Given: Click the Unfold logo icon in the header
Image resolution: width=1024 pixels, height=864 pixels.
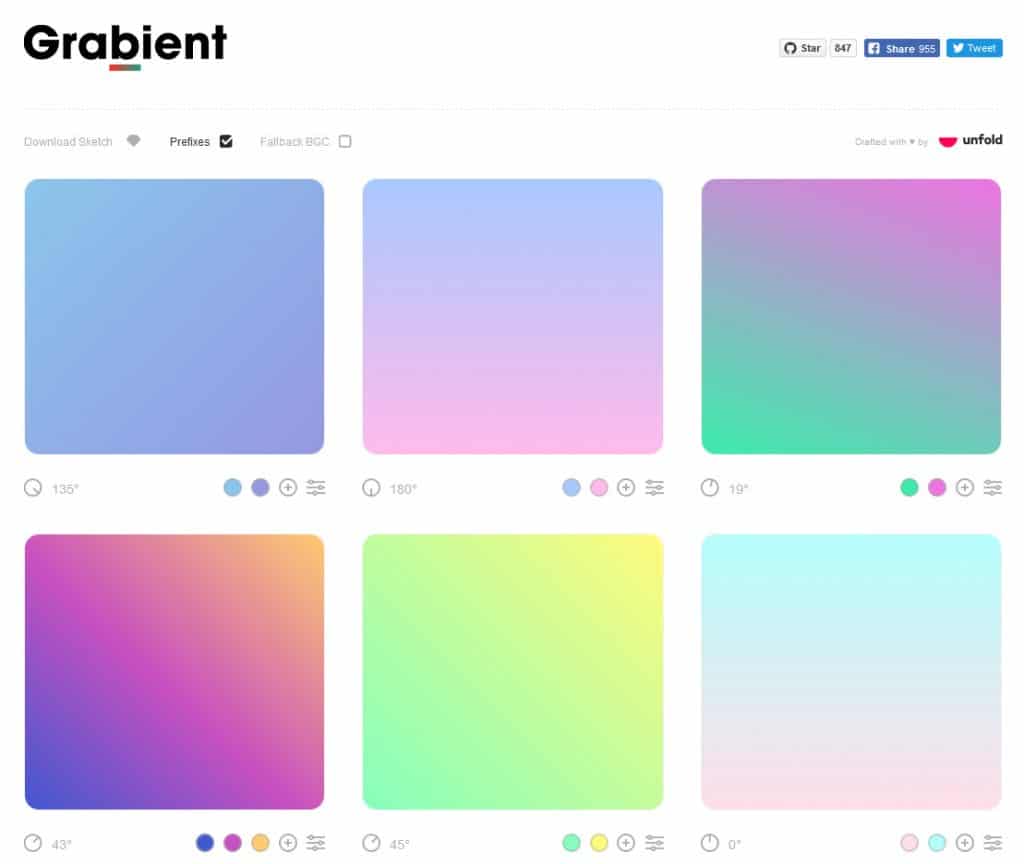Looking at the screenshot, I should point(948,141).
